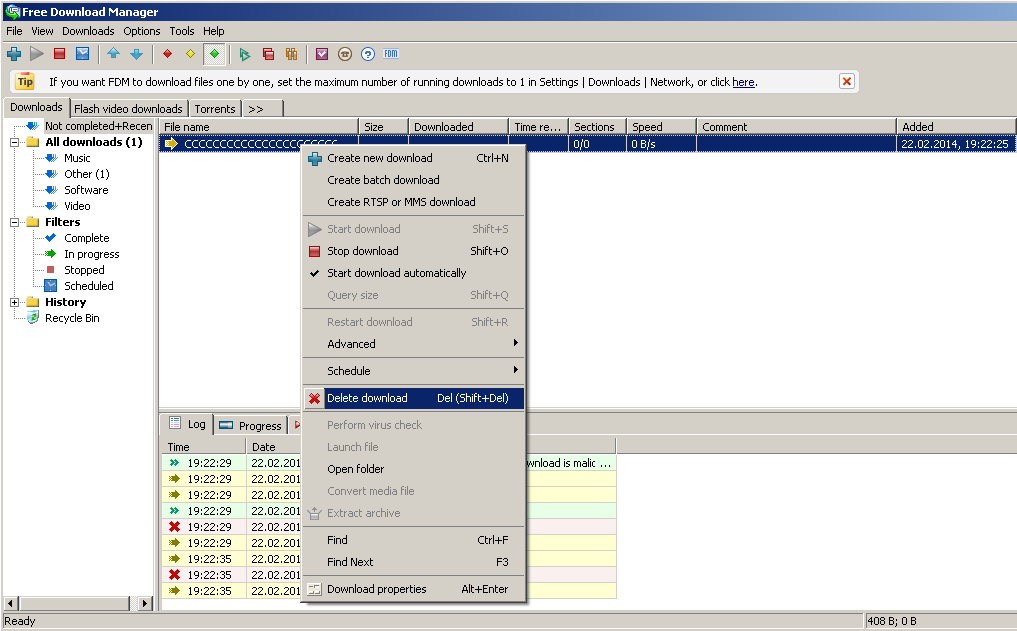Select red diamond light traffic mode
This screenshot has width=1017, height=631.
(167, 54)
